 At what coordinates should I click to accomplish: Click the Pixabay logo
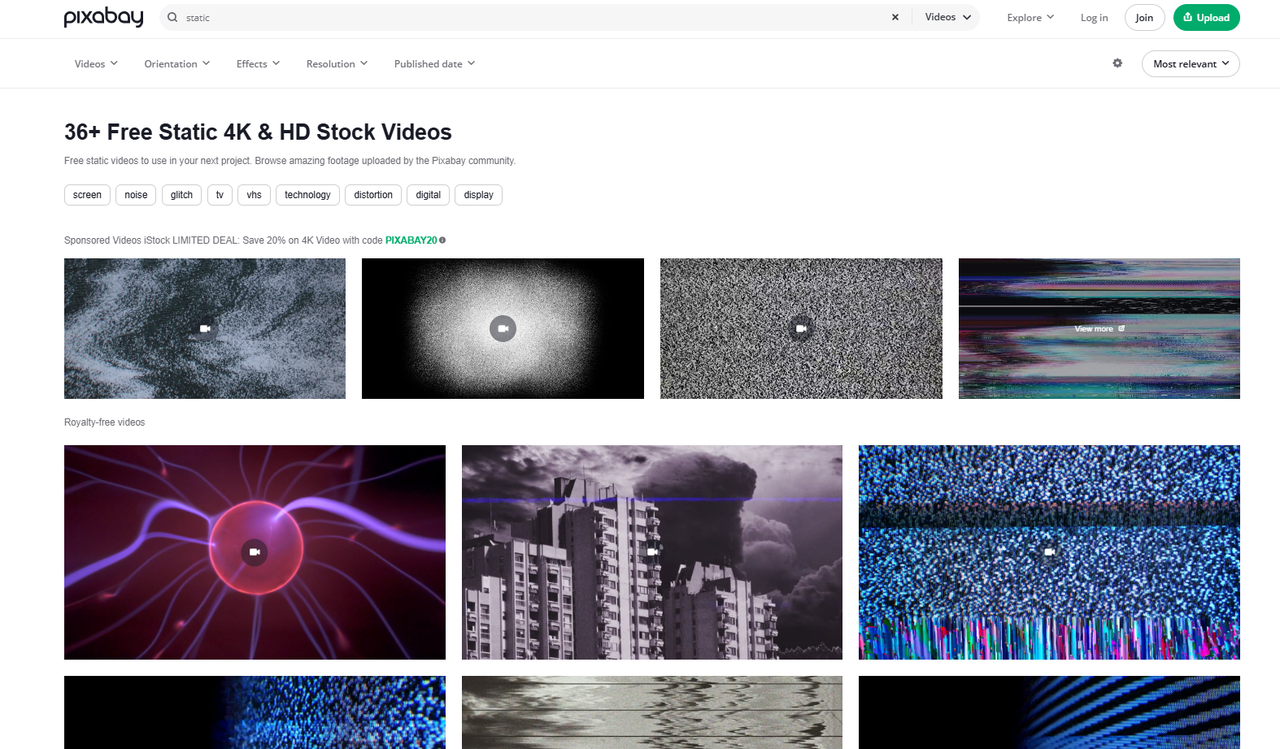pos(103,17)
